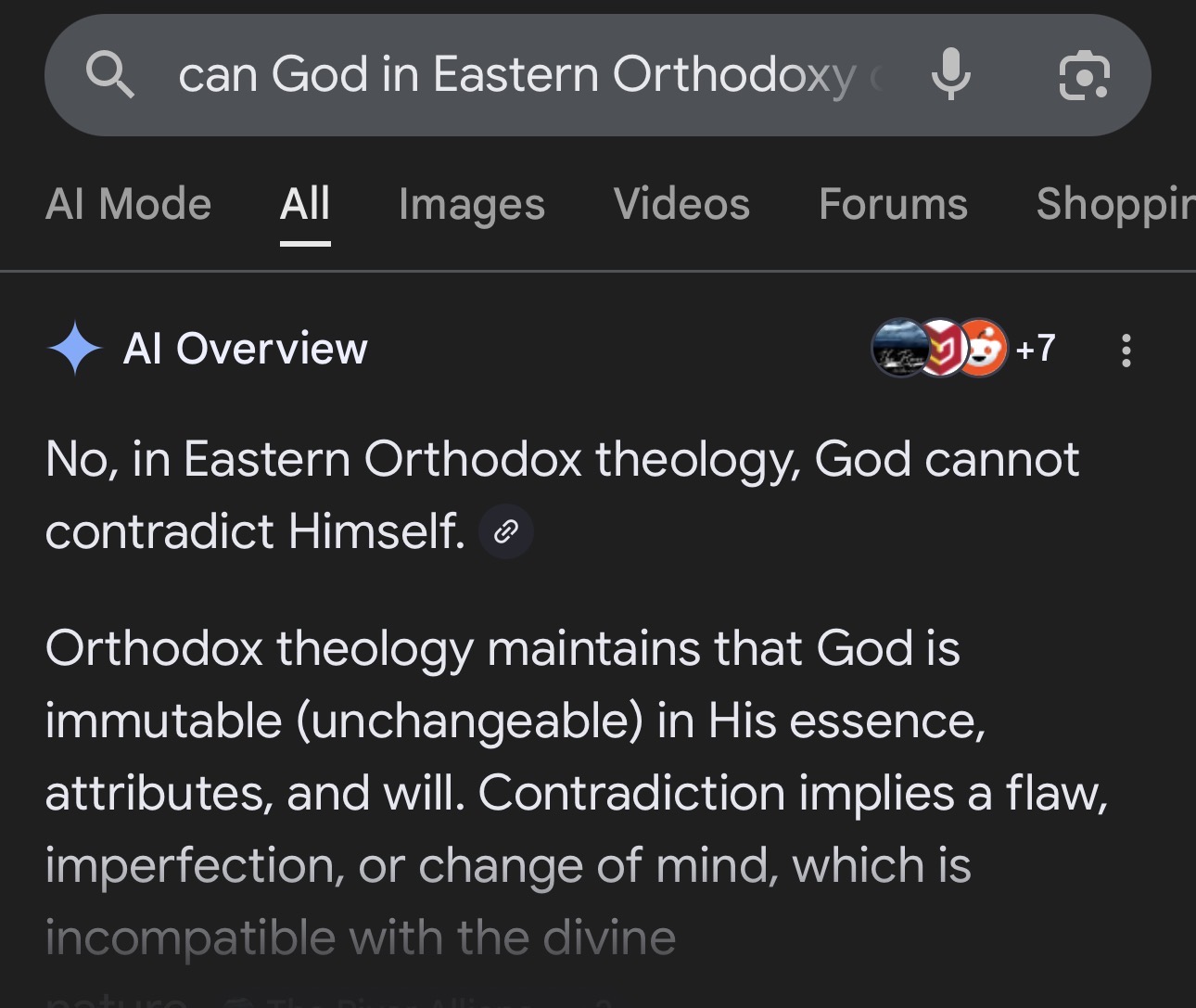Switch to the Forums tab
Image resolution: width=1196 pixels, height=1008 pixels.
(x=893, y=204)
